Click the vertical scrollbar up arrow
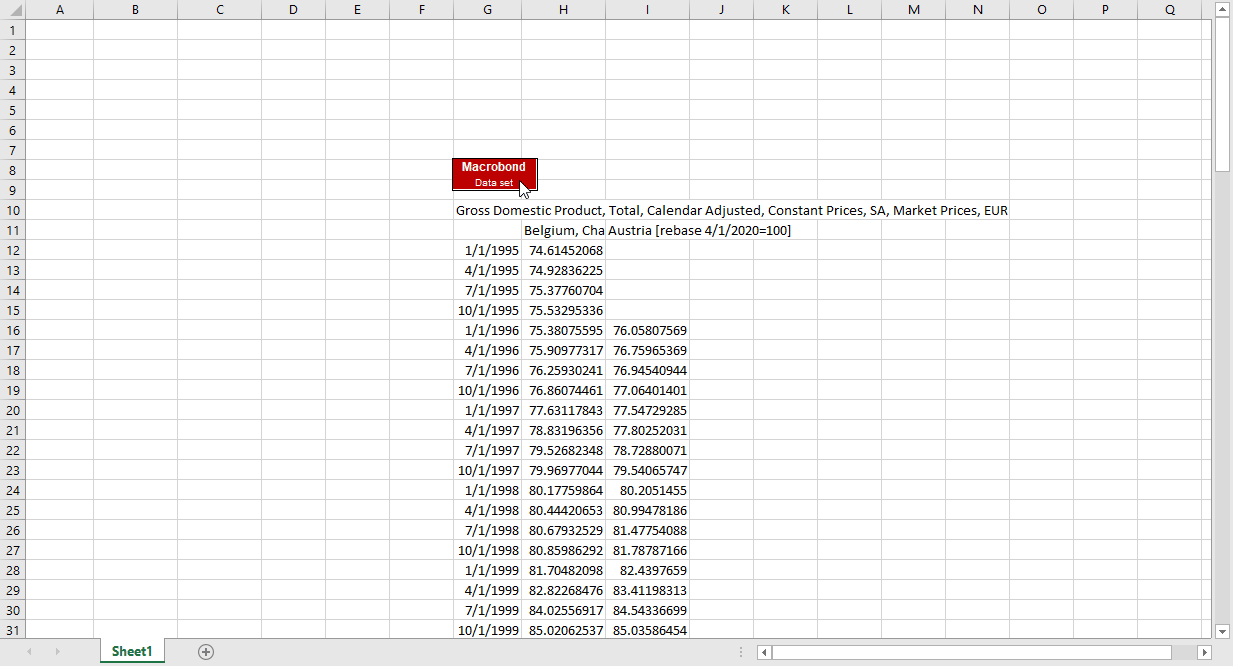Image resolution: width=1233 pixels, height=666 pixels. [x=1222, y=9]
